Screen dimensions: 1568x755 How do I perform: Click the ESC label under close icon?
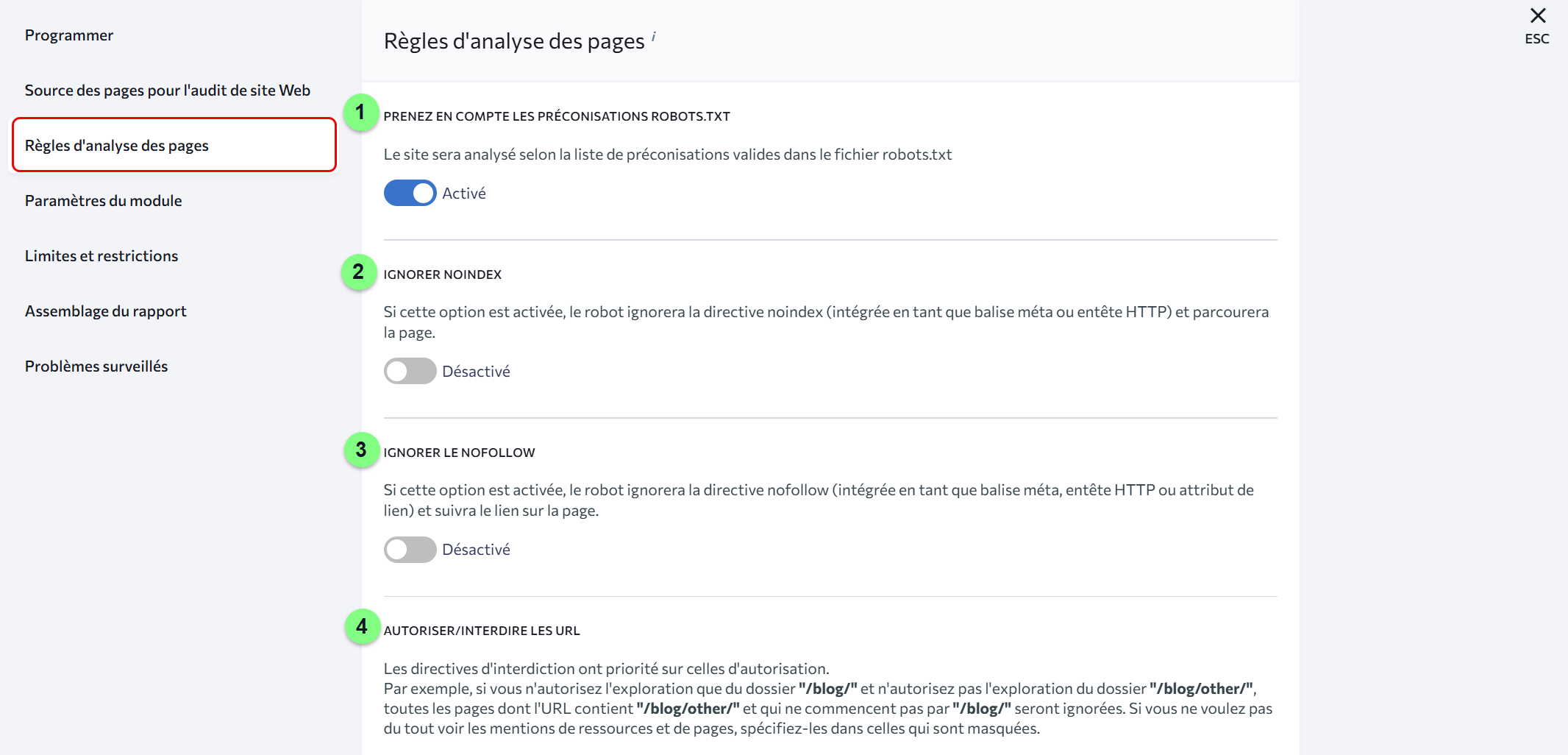click(x=1537, y=39)
